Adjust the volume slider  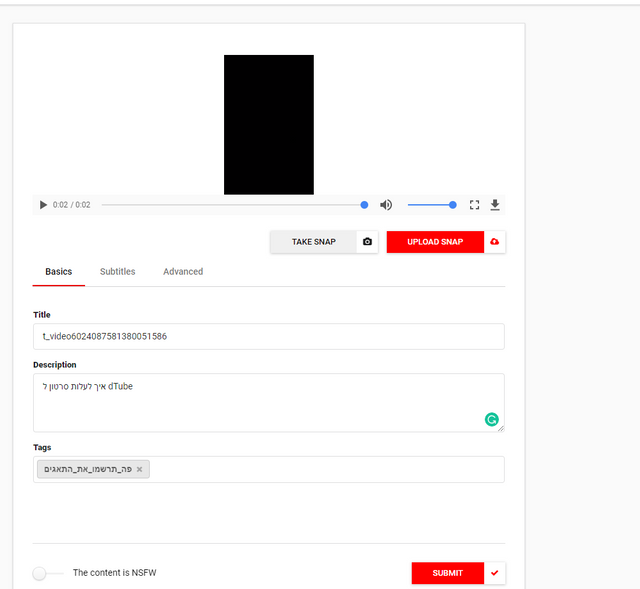pos(432,205)
